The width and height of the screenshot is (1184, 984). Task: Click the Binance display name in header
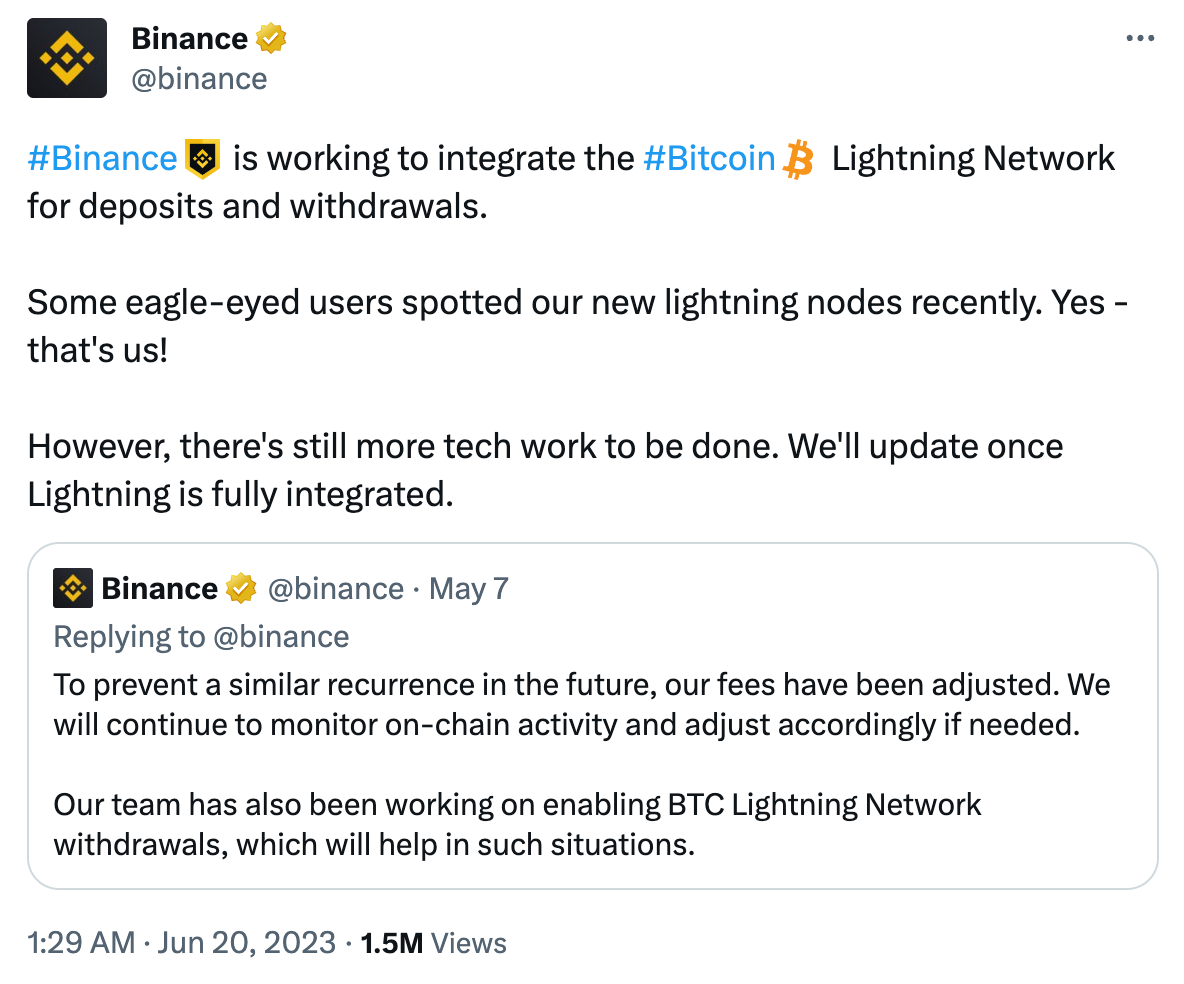189,39
